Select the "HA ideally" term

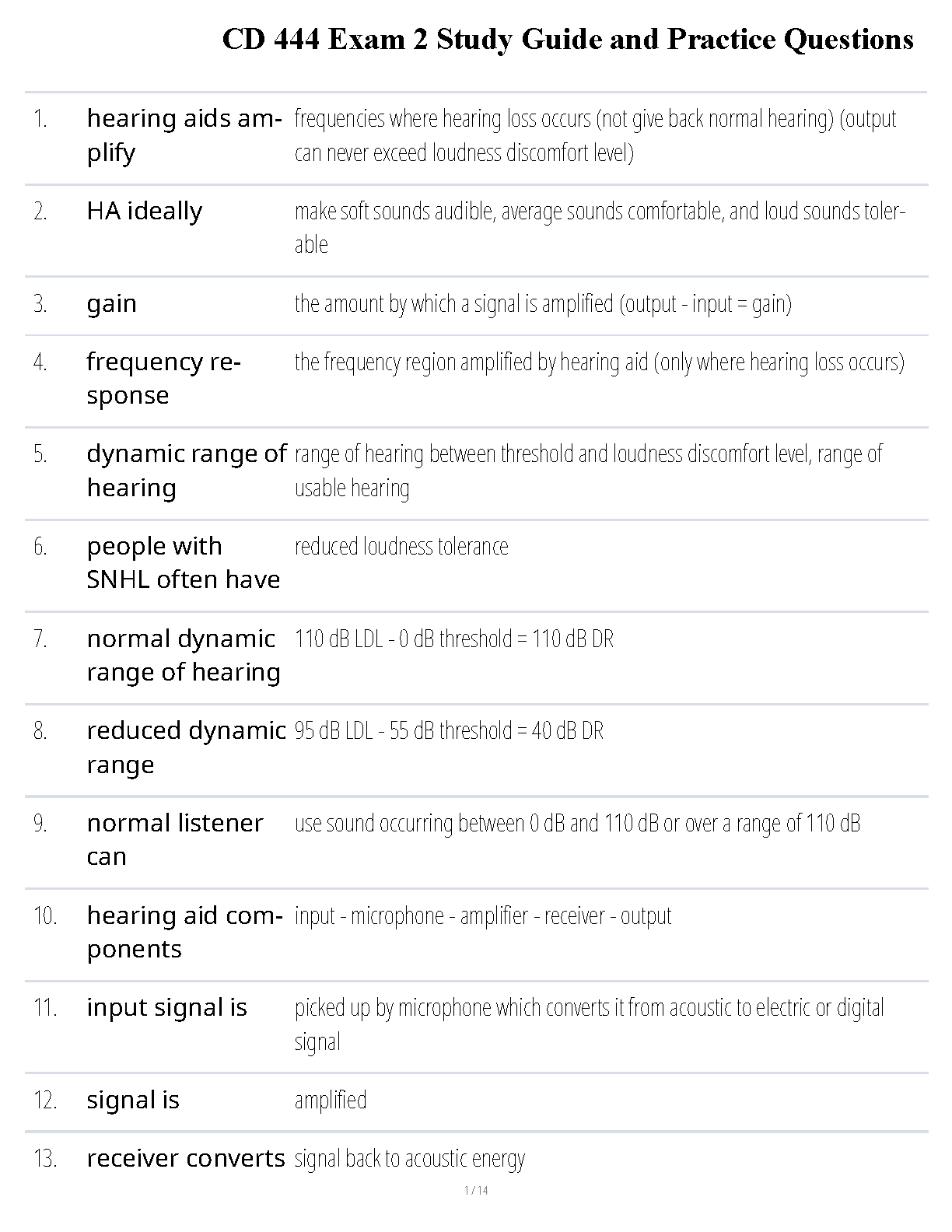click(x=145, y=211)
